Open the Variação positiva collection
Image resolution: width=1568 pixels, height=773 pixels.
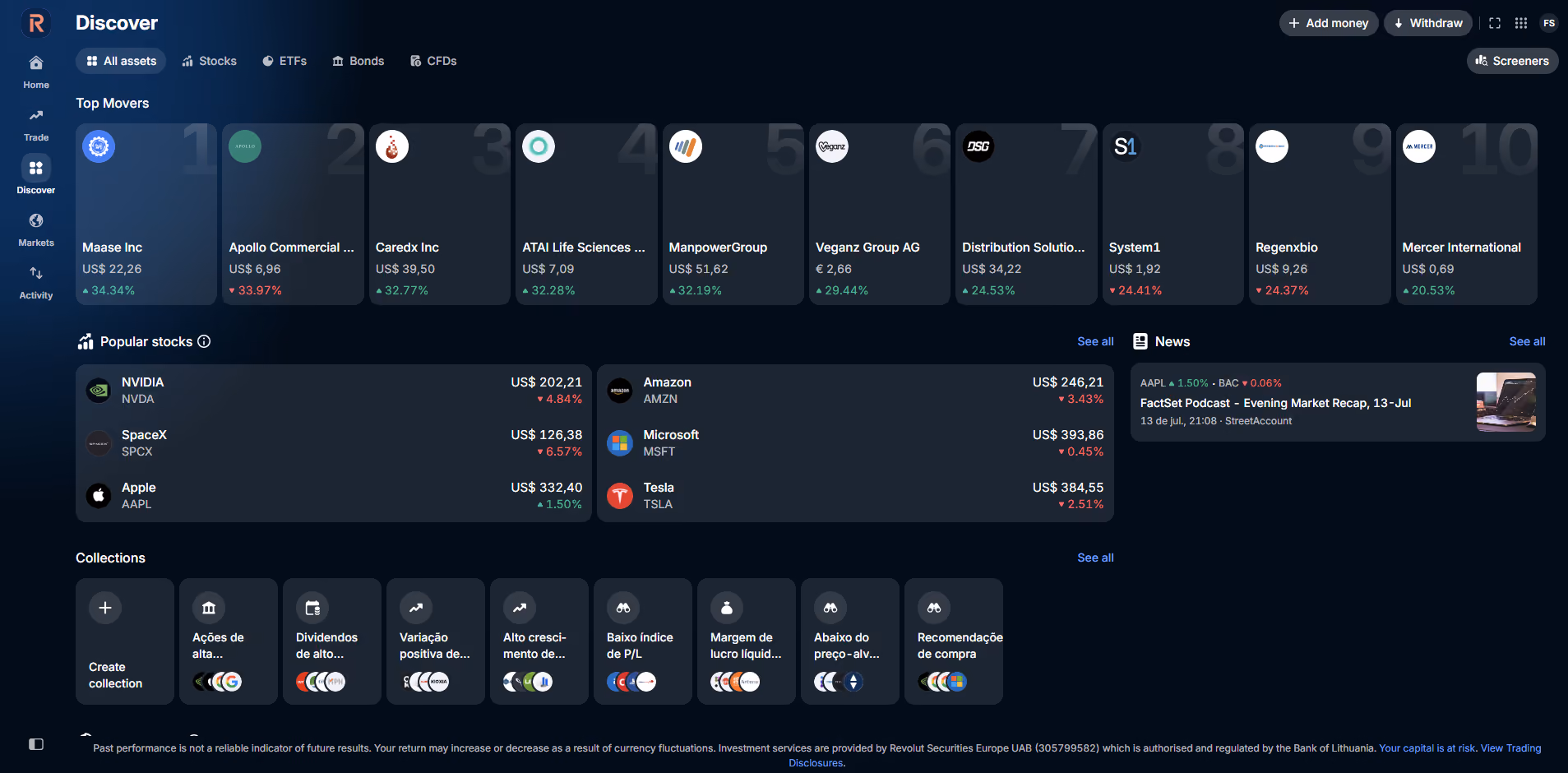(436, 641)
